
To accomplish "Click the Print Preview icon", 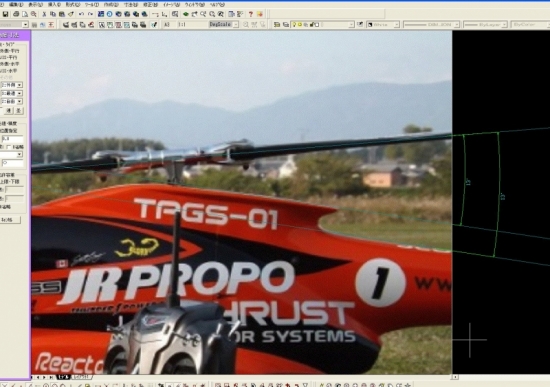I will point(25,14).
